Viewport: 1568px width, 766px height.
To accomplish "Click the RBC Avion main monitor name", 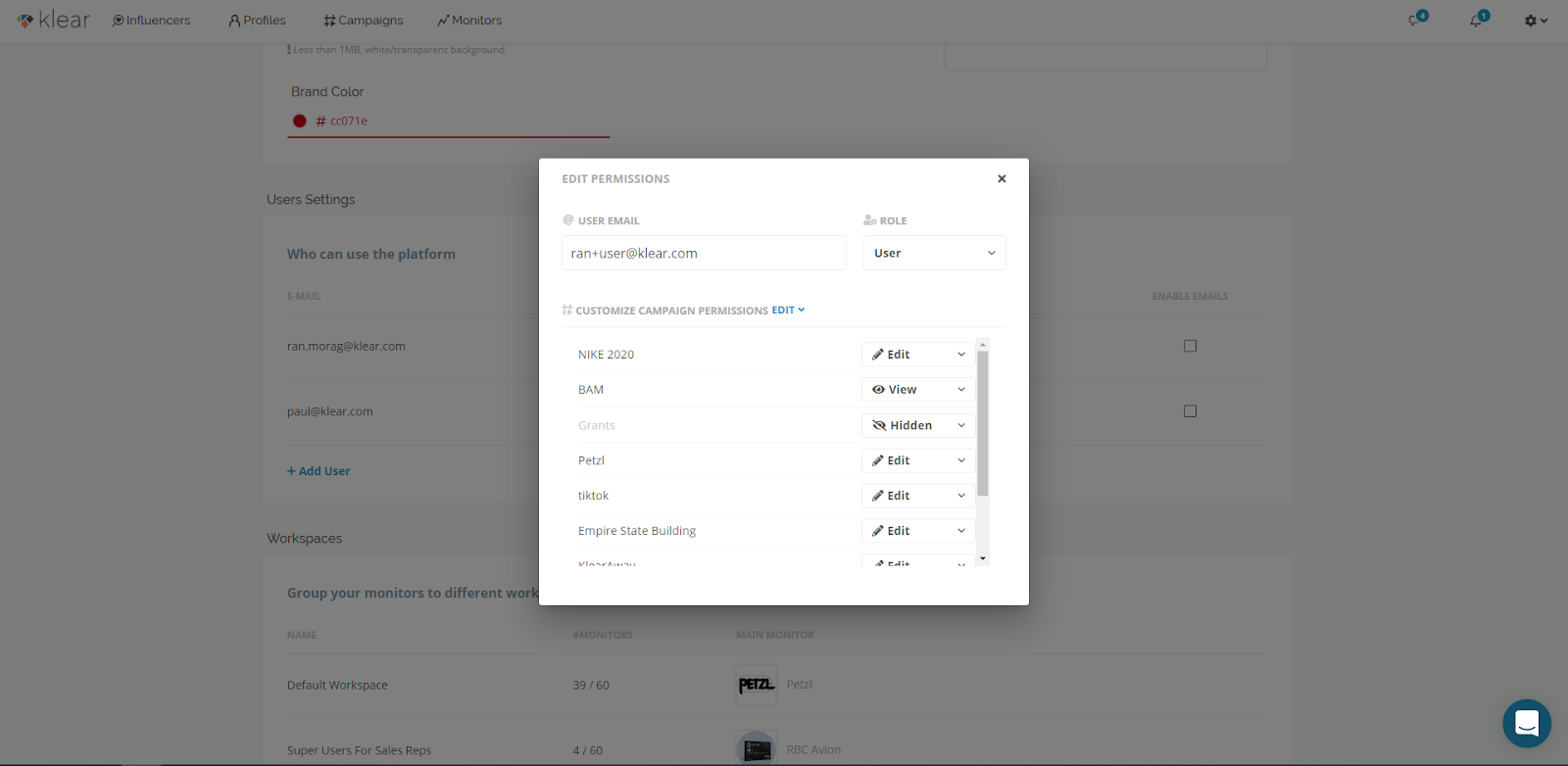I will click(x=813, y=750).
